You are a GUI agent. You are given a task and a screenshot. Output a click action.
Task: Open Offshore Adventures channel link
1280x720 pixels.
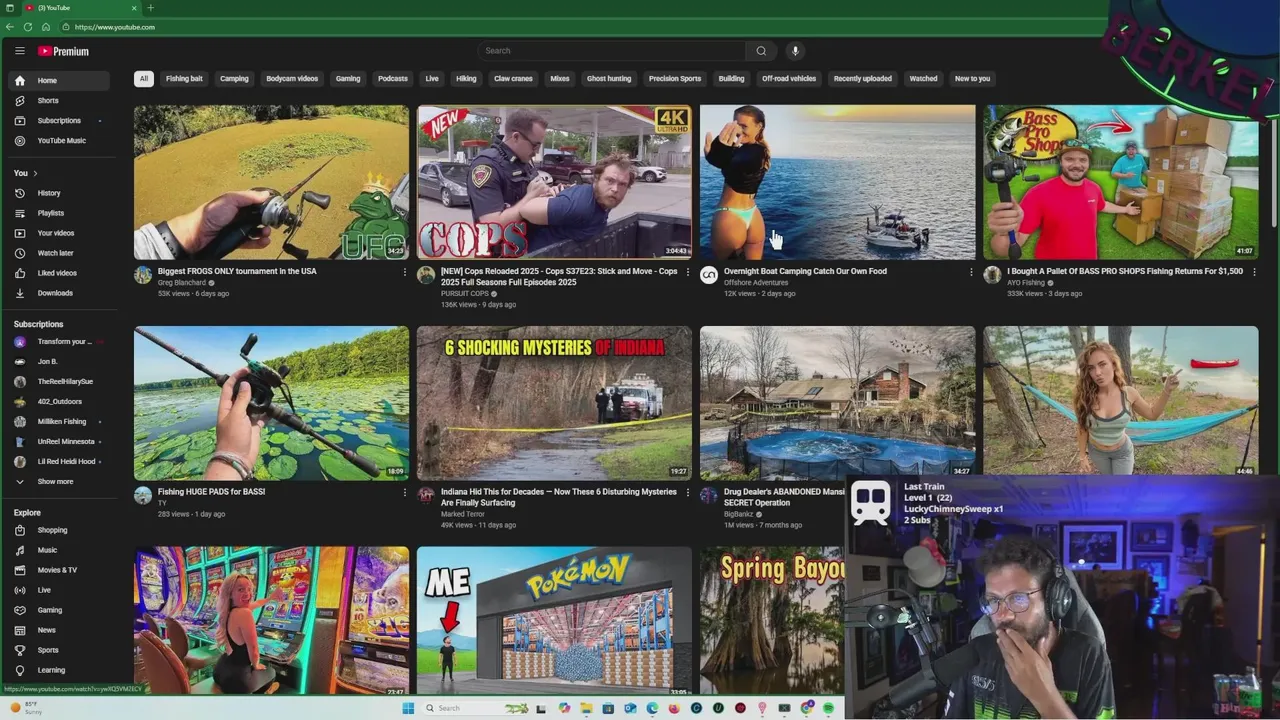coord(756,283)
